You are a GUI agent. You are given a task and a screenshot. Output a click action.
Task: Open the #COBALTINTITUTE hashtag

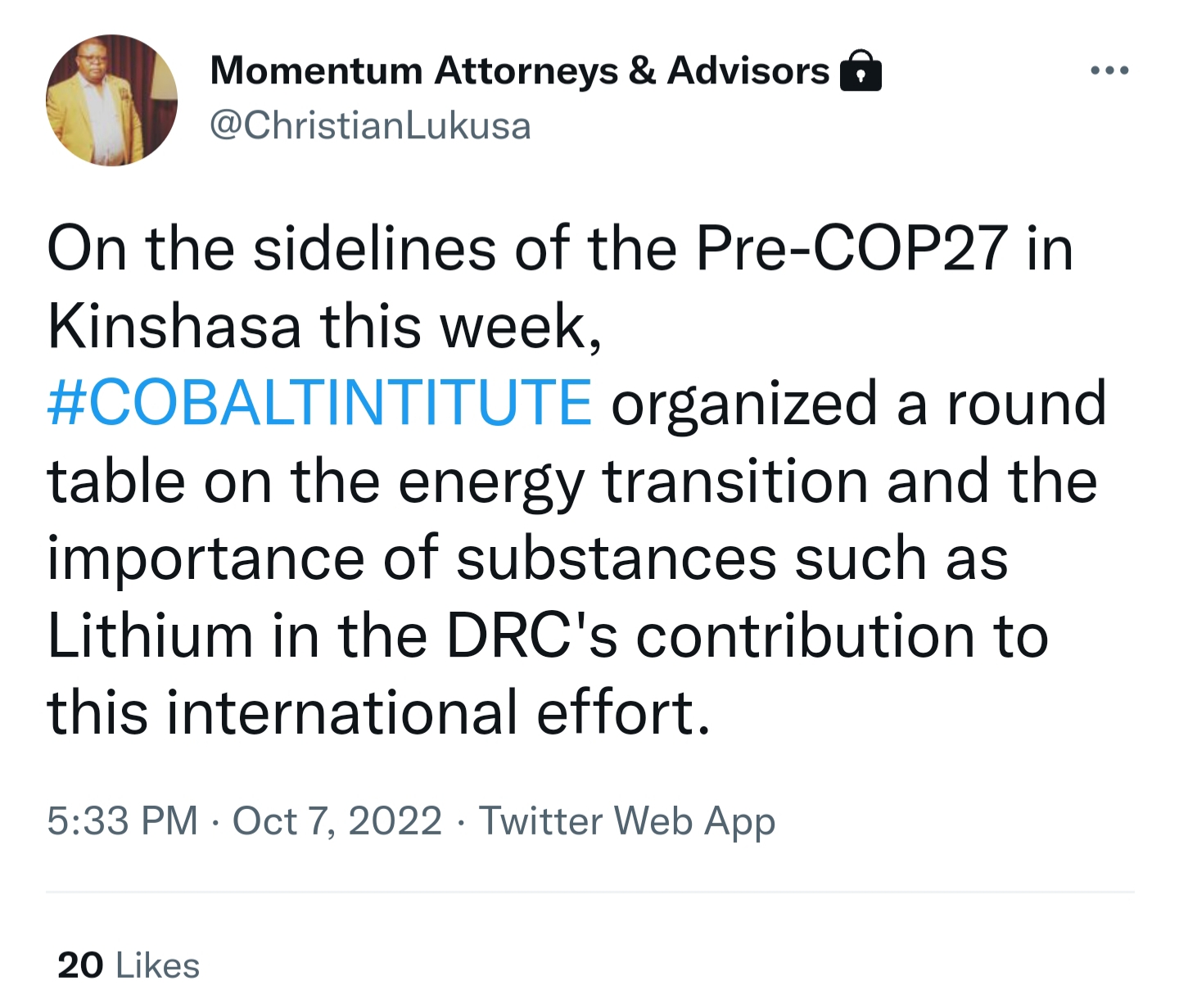point(319,403)
